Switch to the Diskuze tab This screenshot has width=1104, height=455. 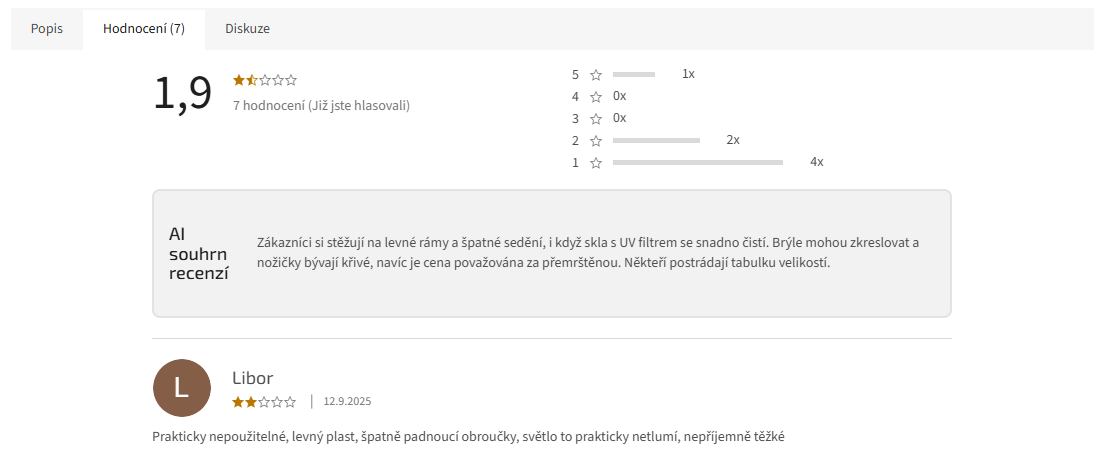(x=247, y=29)
